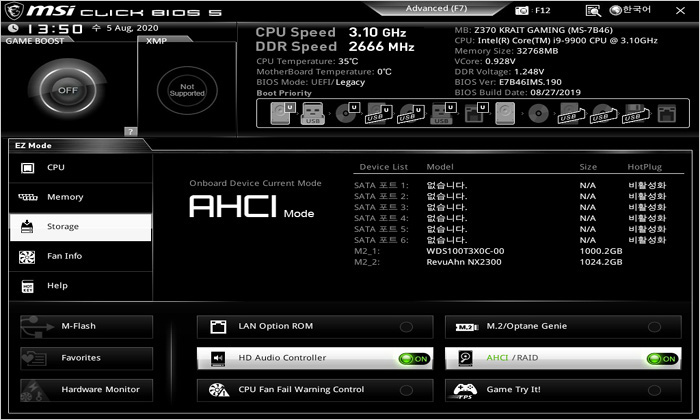Enable M.2/Optane Genie
The height and width of the screenshot is (420, 700).
click(x=563, y=327)
